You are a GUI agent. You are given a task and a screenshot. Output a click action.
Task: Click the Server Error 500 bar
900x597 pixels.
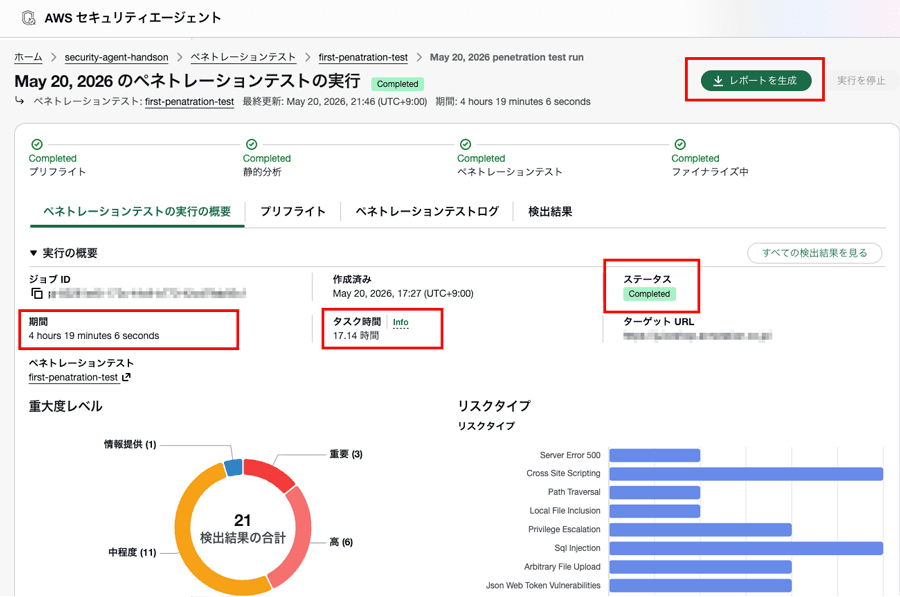[655, 455]
